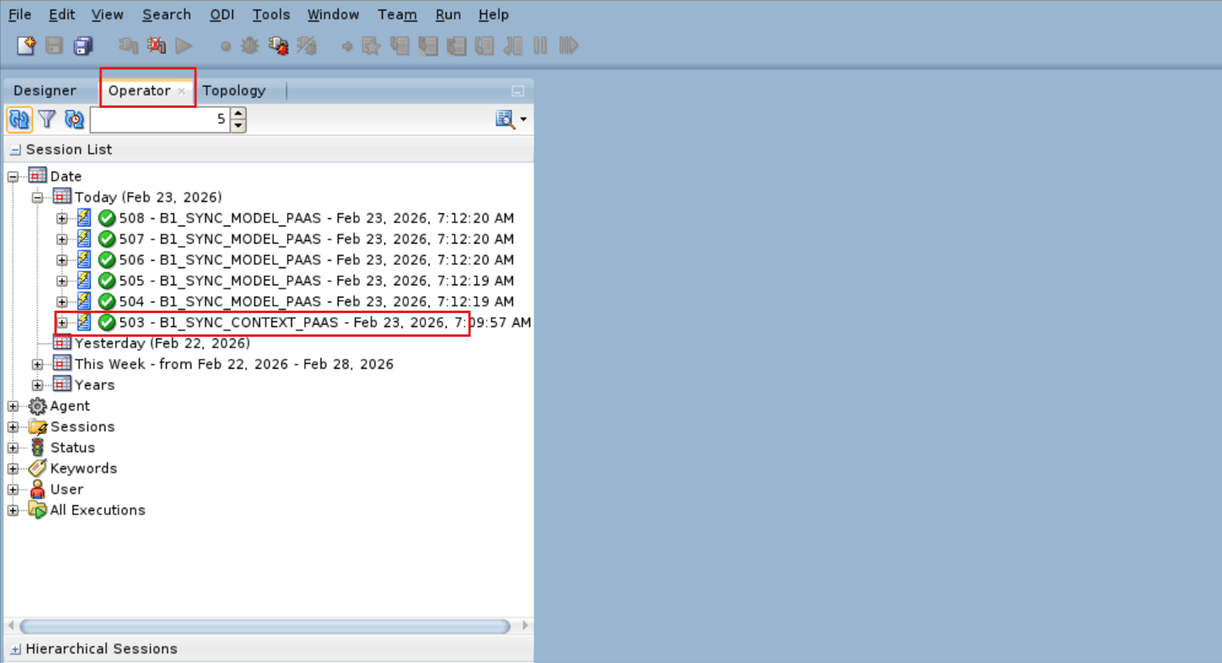Click the Resume execution icon at toolbar end
The height and width of the screenshot is (663, 1222).
point(569,45)
